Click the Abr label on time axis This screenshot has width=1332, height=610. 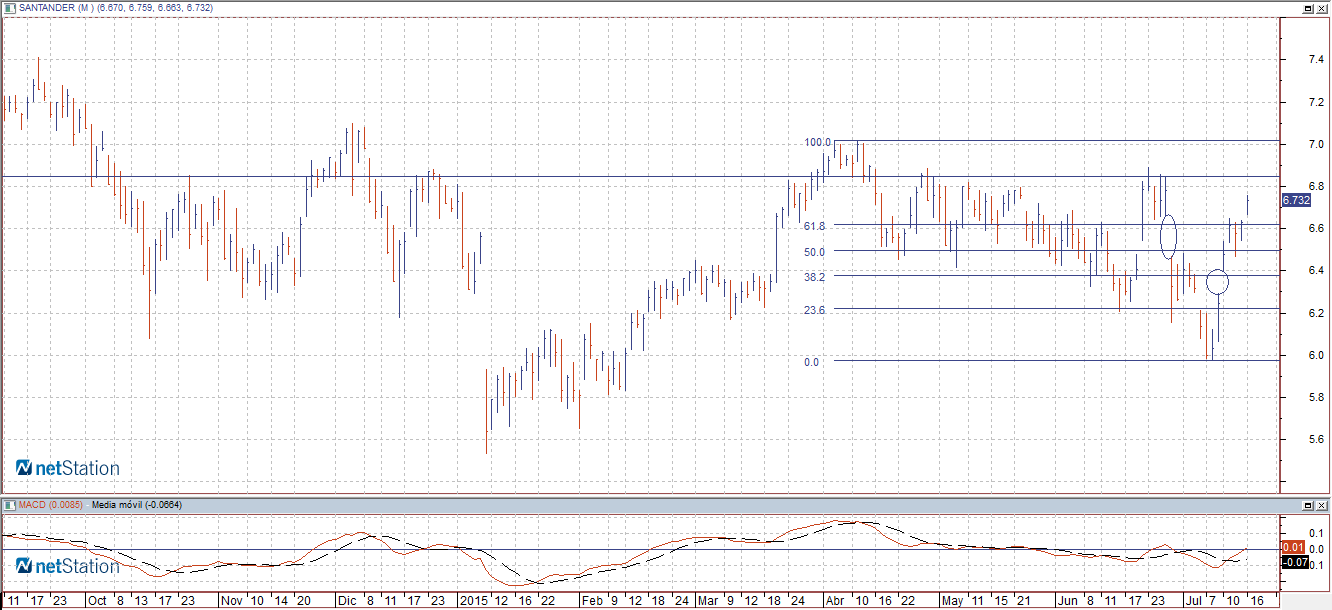pos(834,601)
